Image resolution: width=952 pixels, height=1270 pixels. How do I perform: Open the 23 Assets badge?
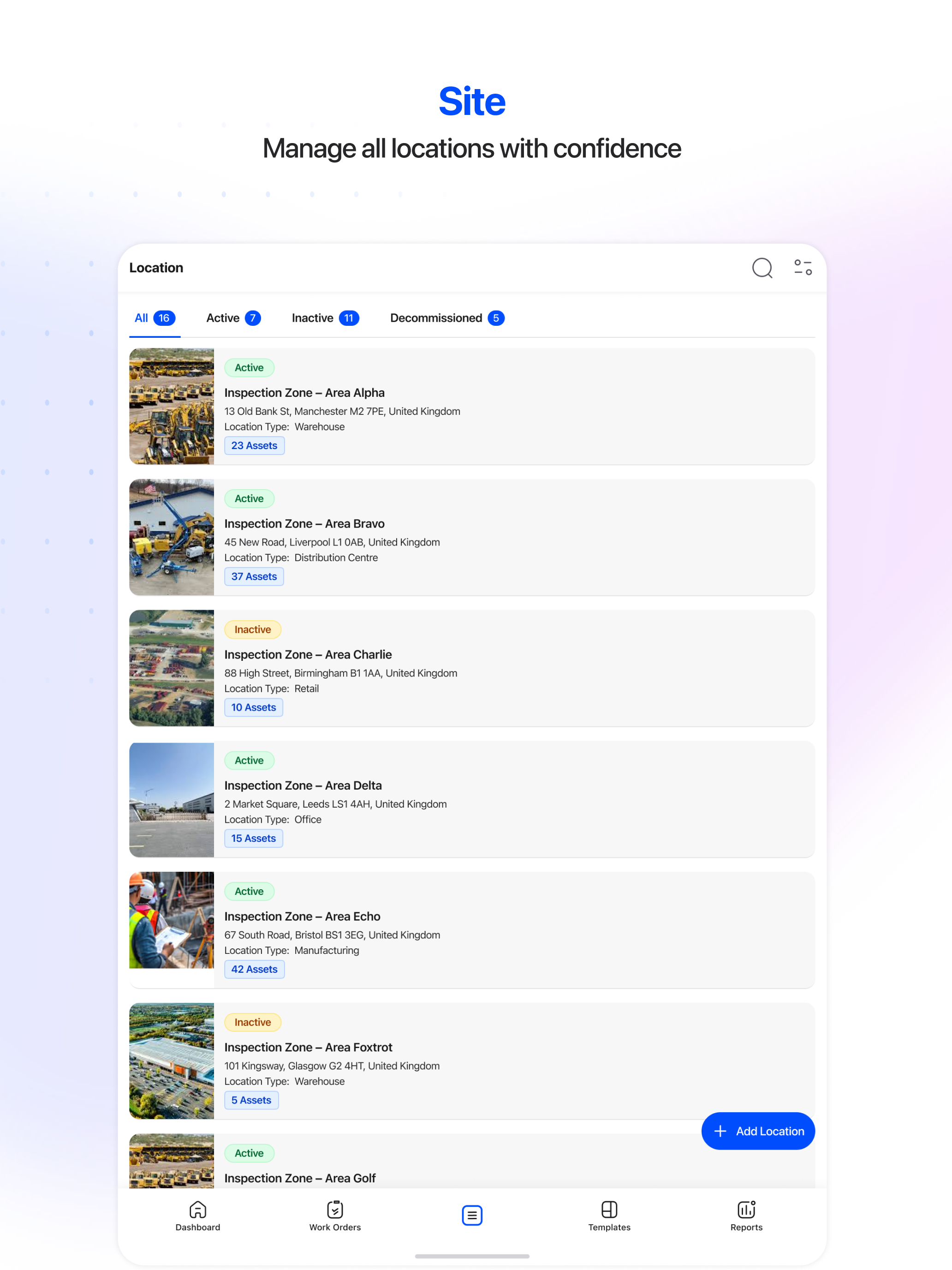tap(254, 445)
